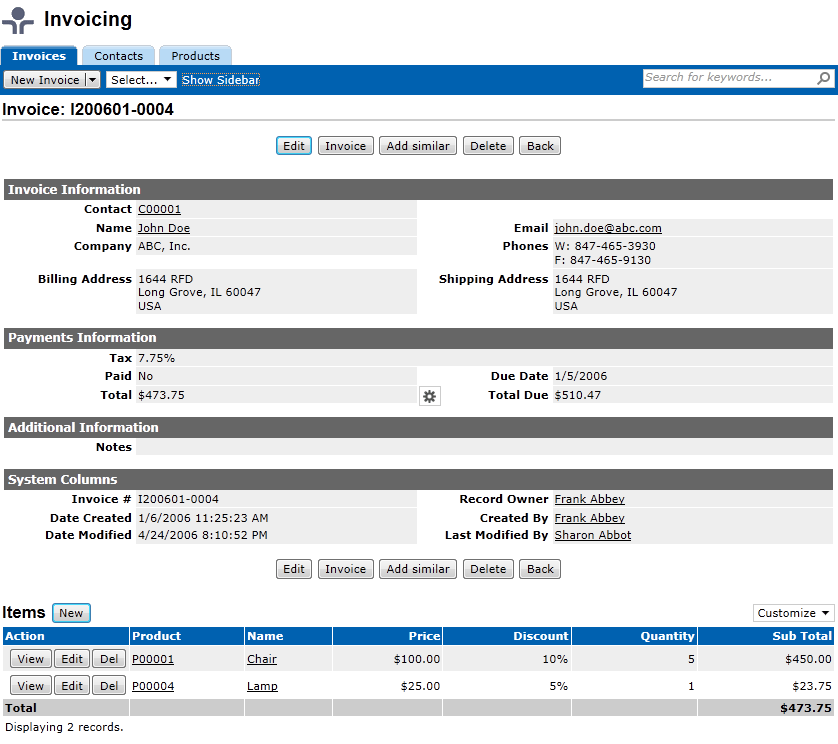The height and width of the screenshot is (744, 838).
Task: Click the top Add similar button
Action: (418, 146)
